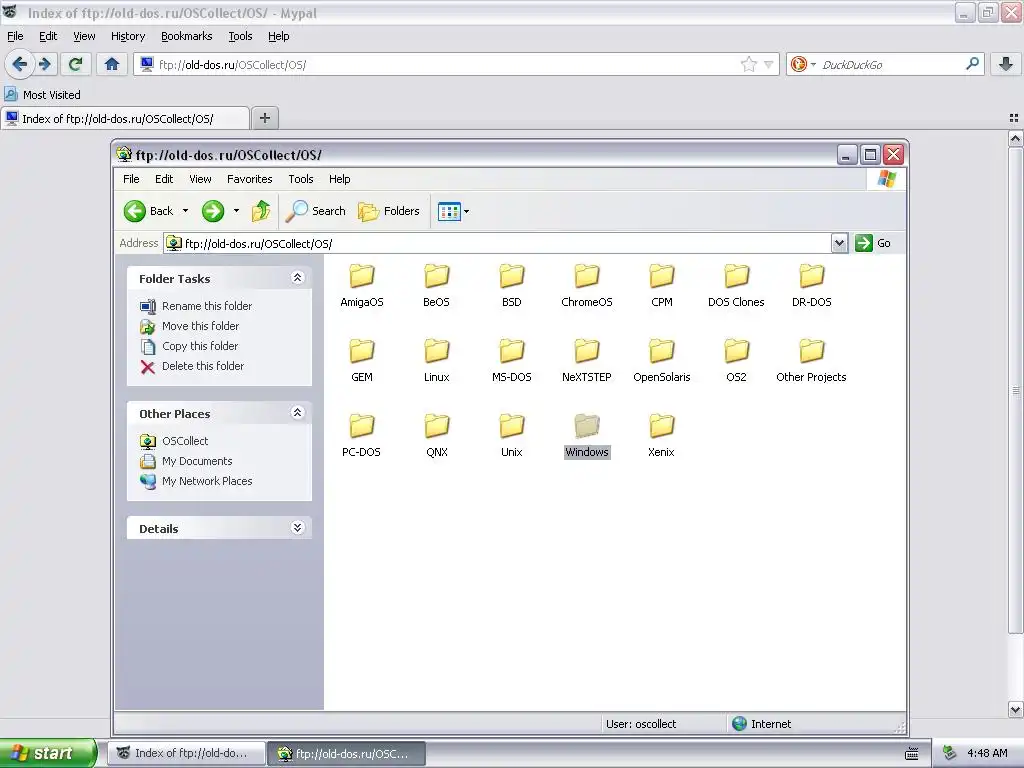Screen dimensions: 1024x768
Task: Open Forward button history dropdown arrow
Action: click(236, 211)
